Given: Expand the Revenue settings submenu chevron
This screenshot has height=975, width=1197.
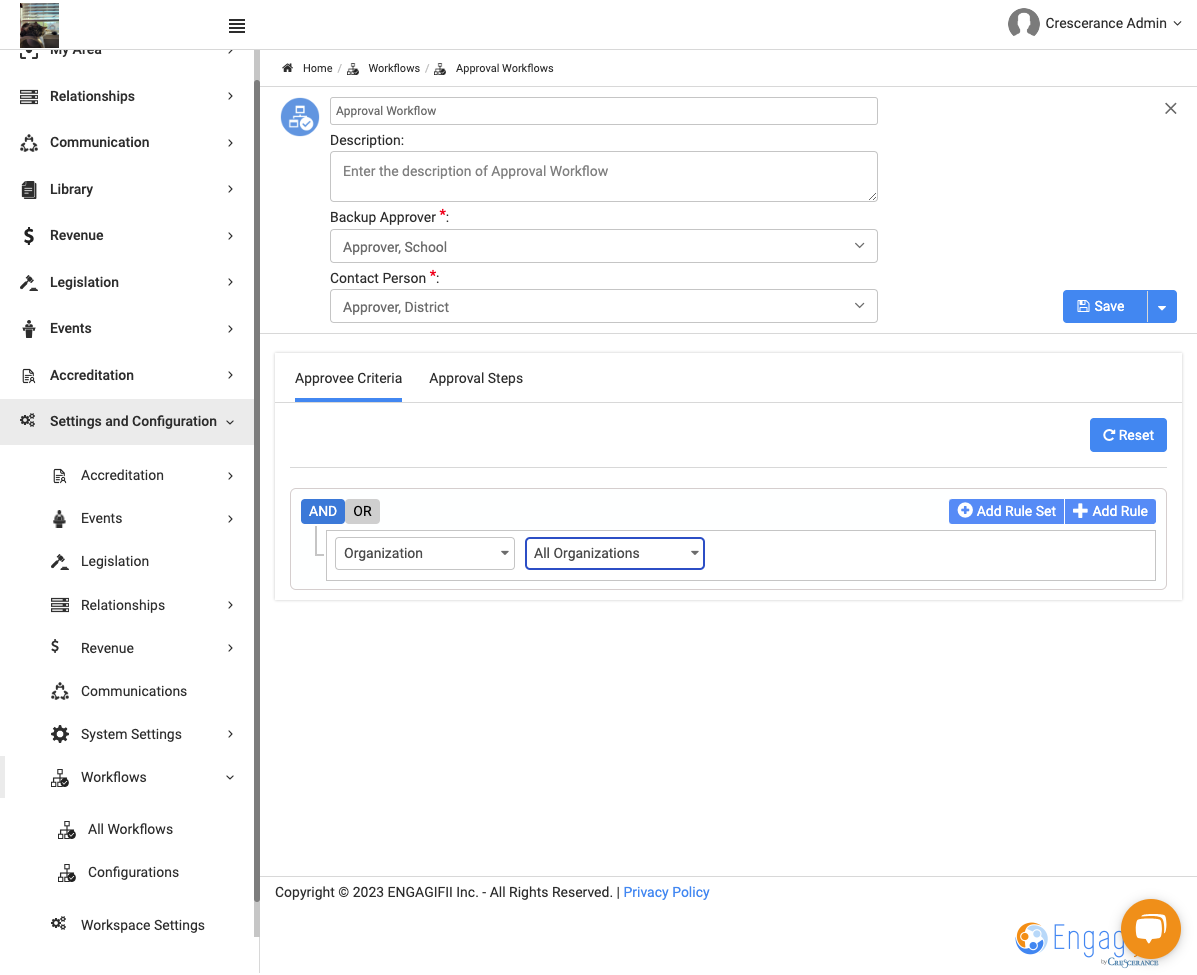Looking at the screenshot, I should [230, 648].
